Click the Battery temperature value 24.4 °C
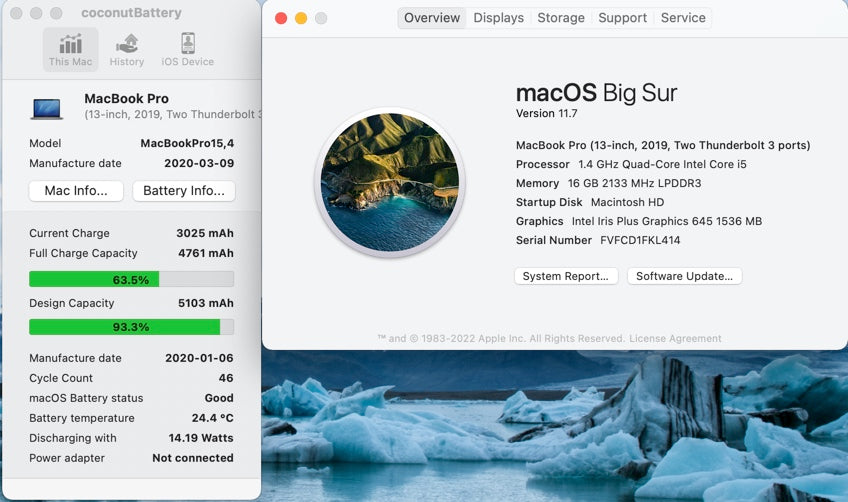848x502 pixels. 213,418
